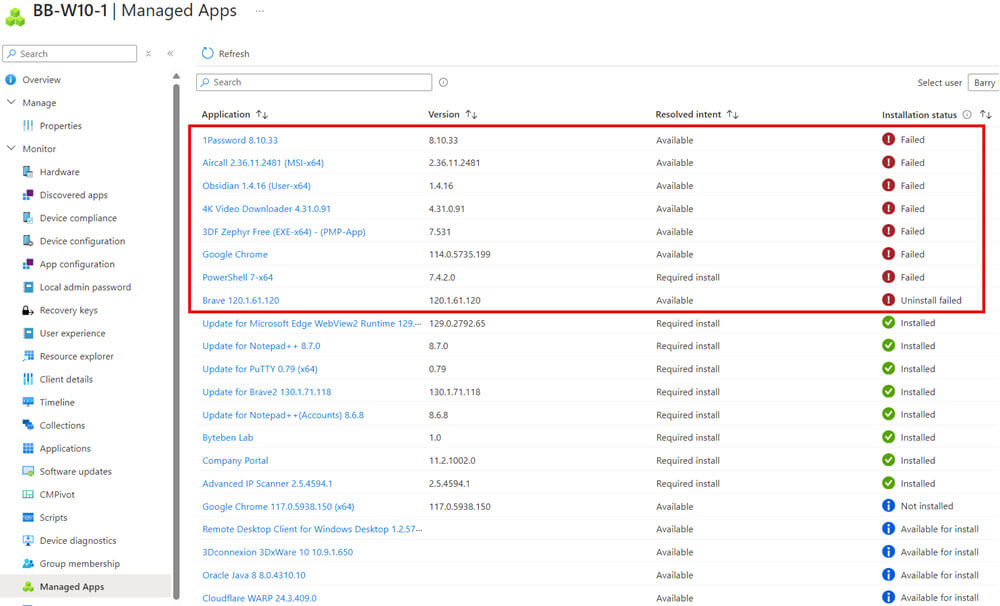Click the Client details icon
Image resolution: width=1000 pixels, height=606 pixels.
tap(28, 379)
